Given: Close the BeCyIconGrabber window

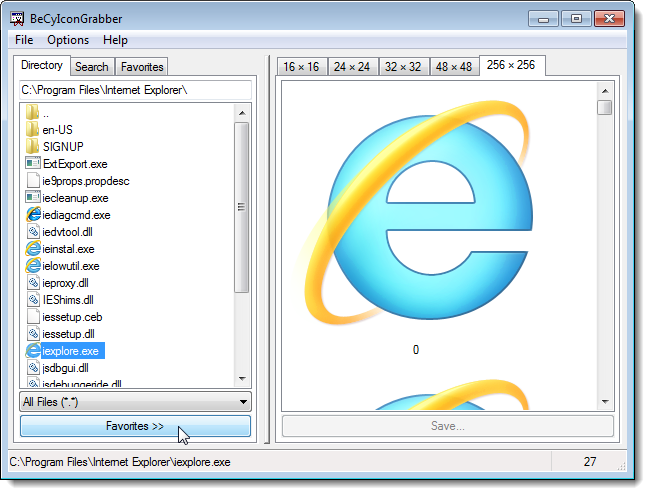Looking at the screenshot, I should point(609,19).
